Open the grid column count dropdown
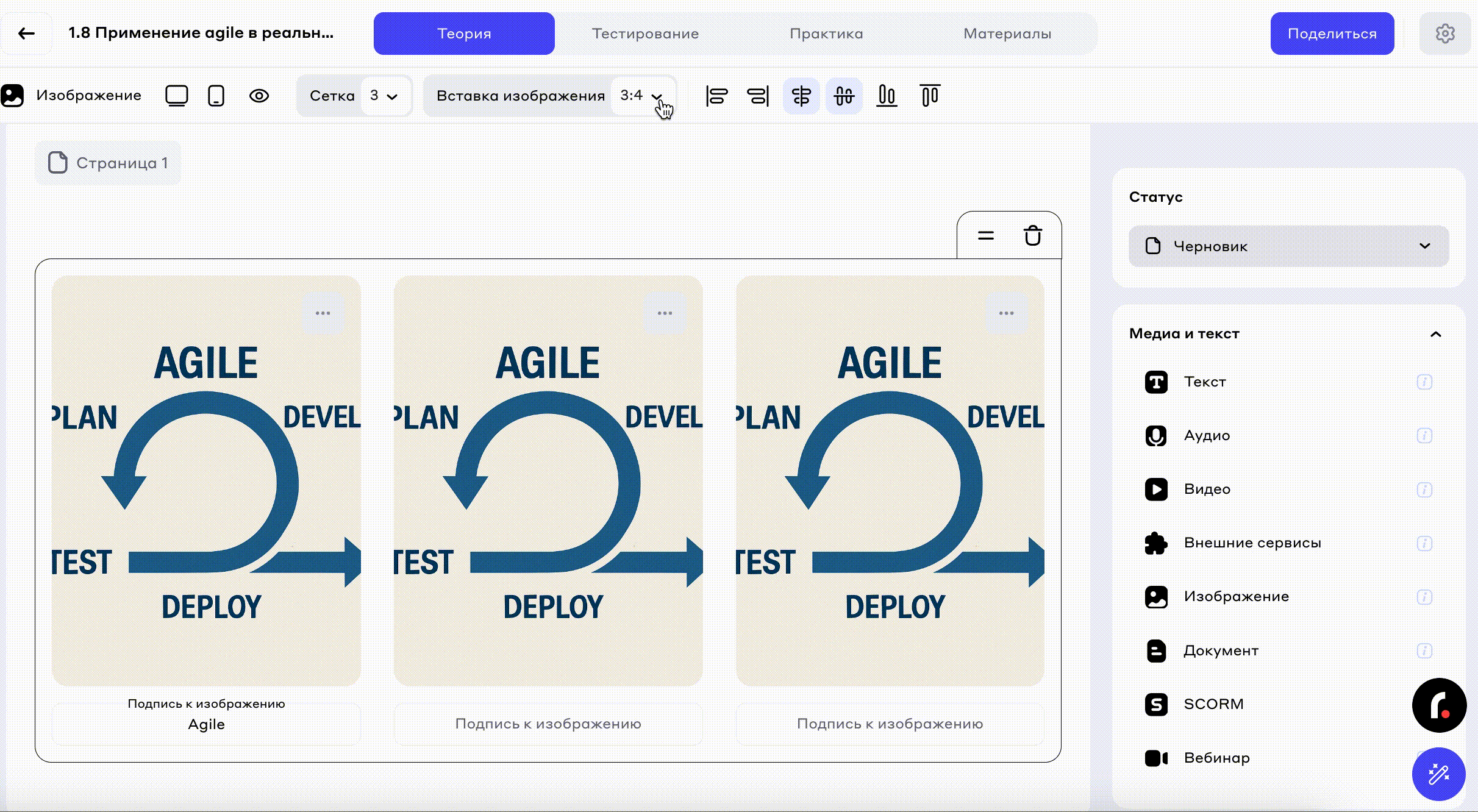Screen dimensions: 1478x812 (x=384, y=96)
